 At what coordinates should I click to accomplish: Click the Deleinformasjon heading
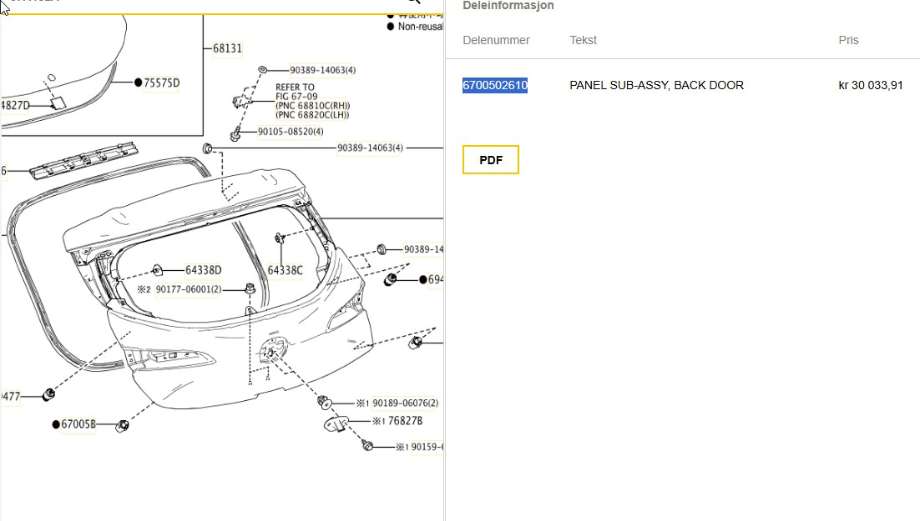[508, 5]
